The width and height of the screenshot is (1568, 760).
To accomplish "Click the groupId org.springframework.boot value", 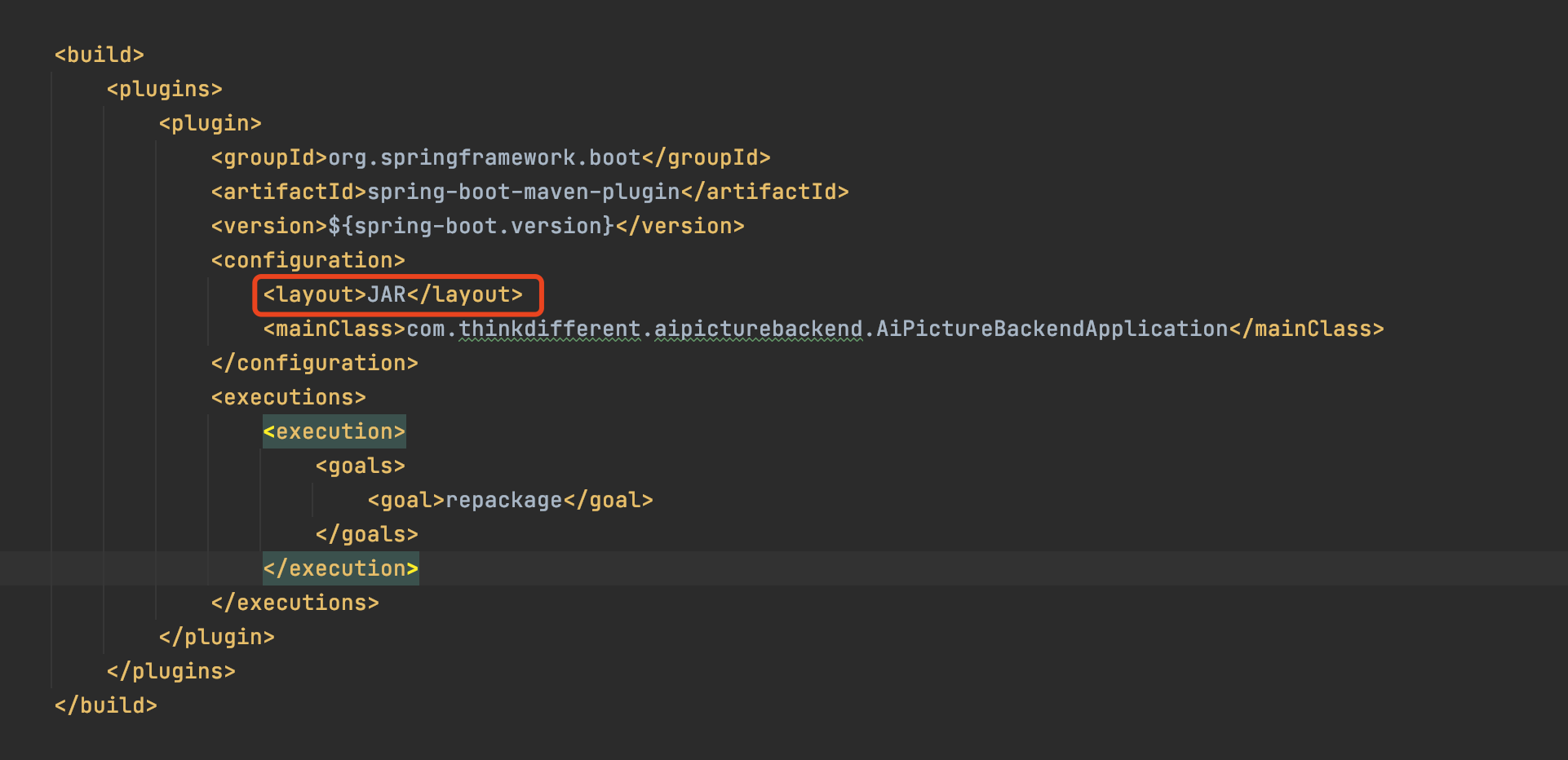I will (x=484, y=157).
